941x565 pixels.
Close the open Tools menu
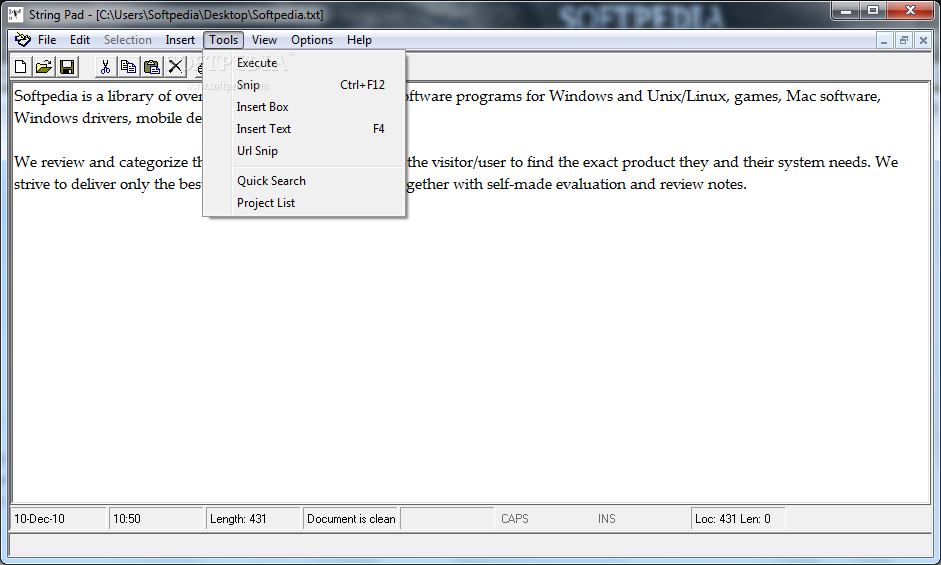(223, 40)
